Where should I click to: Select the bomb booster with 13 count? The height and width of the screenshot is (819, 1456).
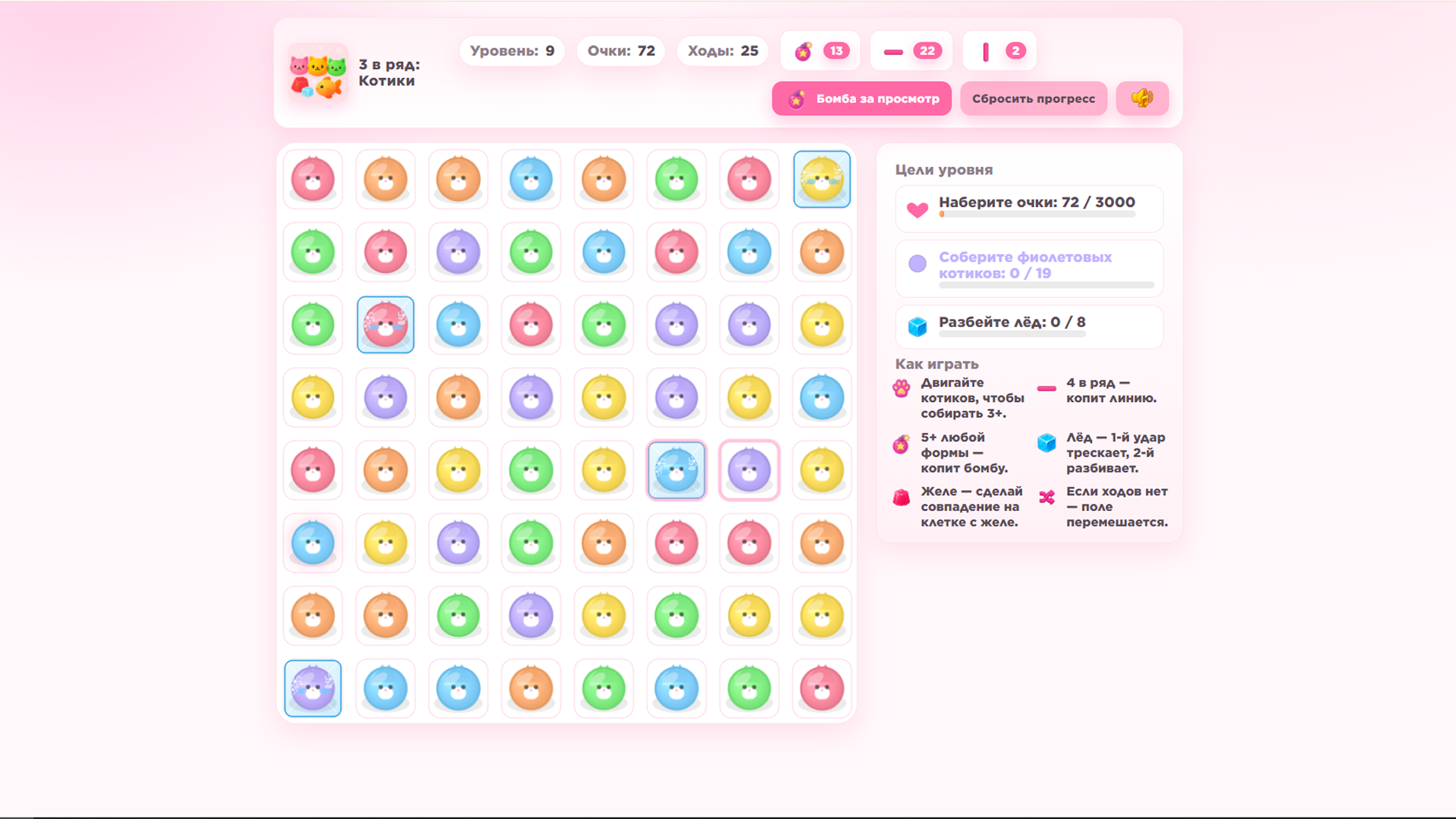tap(821, 51)
